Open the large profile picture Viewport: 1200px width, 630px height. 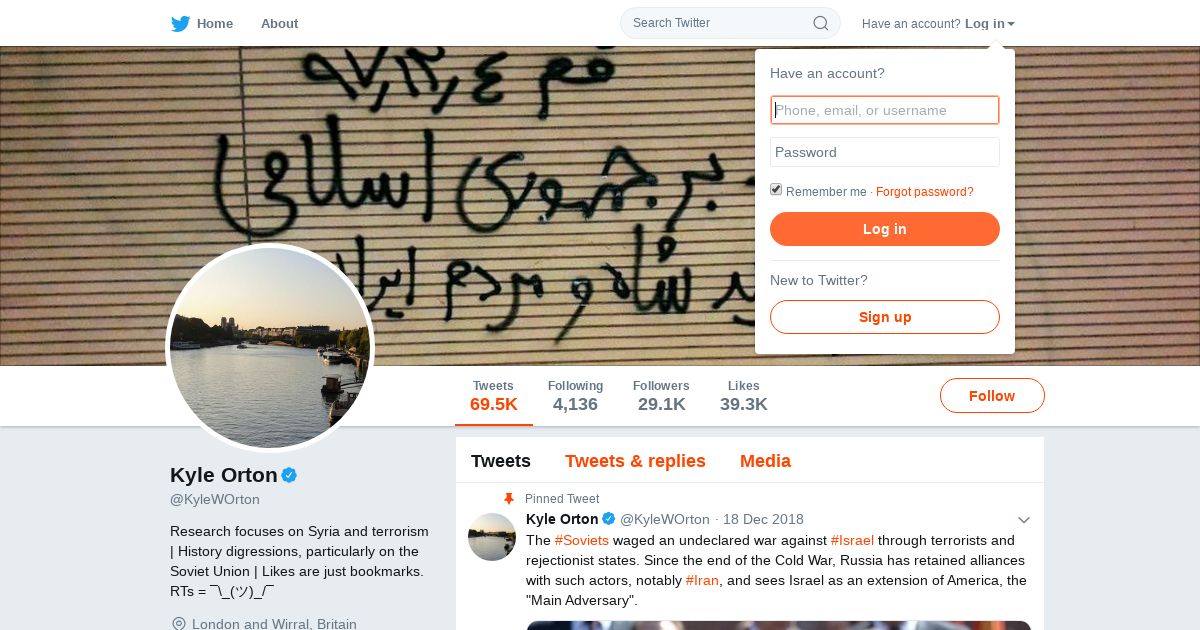(270, 348)
